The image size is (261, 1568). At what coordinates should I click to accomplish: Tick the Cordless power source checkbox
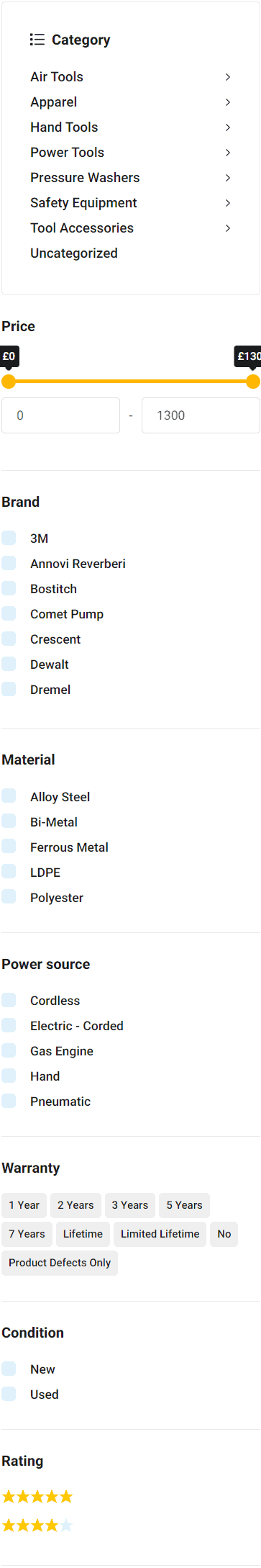[9, 1000]
